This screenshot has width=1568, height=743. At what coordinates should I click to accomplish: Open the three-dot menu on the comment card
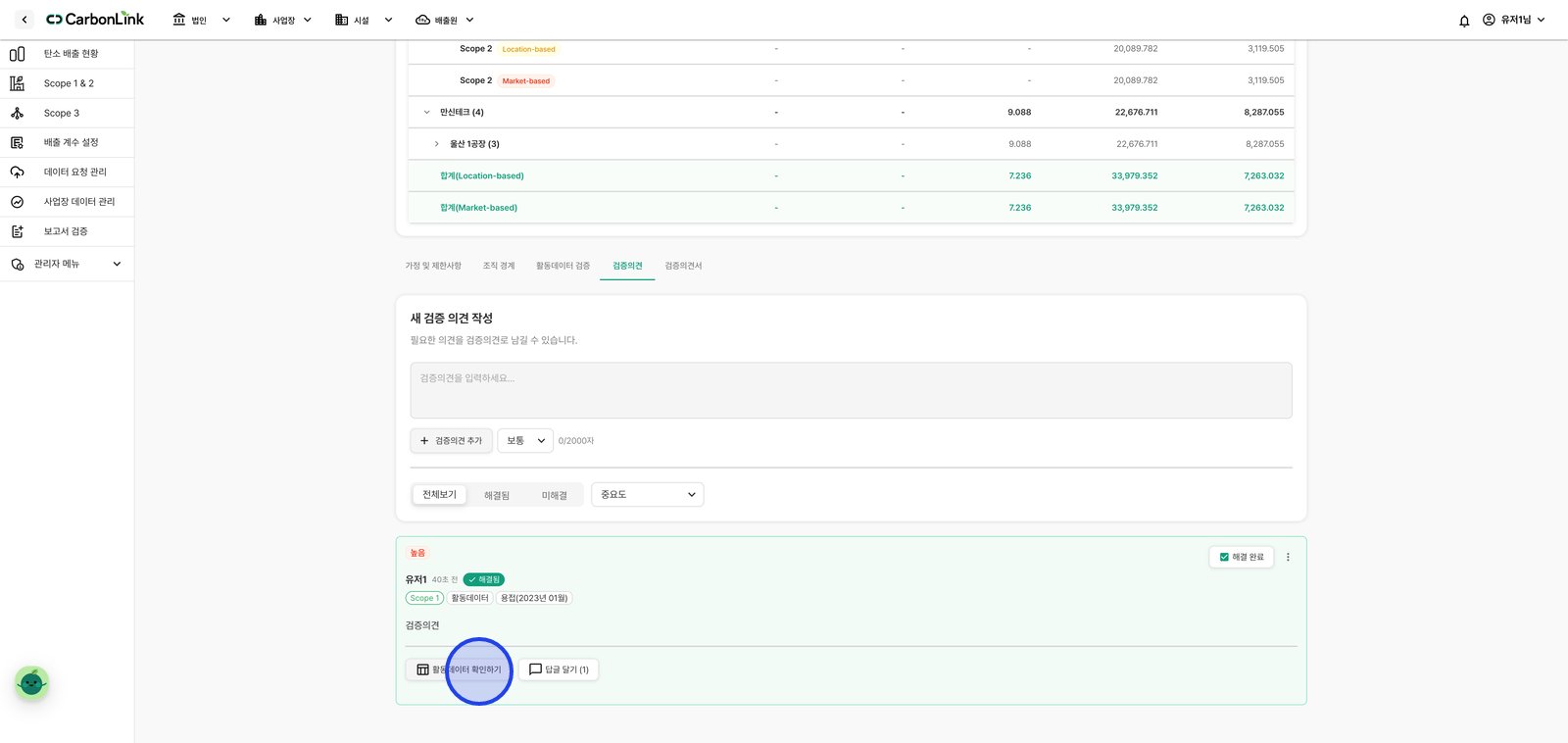pyautogui.click(x=1288, y=557)
